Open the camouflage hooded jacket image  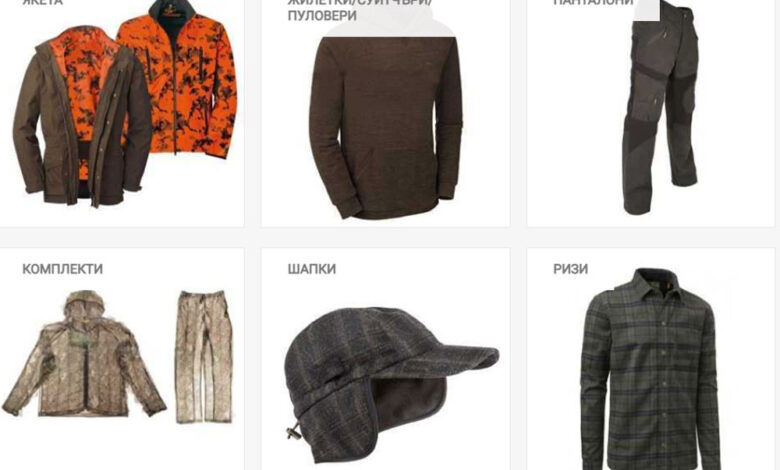pyautogui.click(x=84, y=354)
